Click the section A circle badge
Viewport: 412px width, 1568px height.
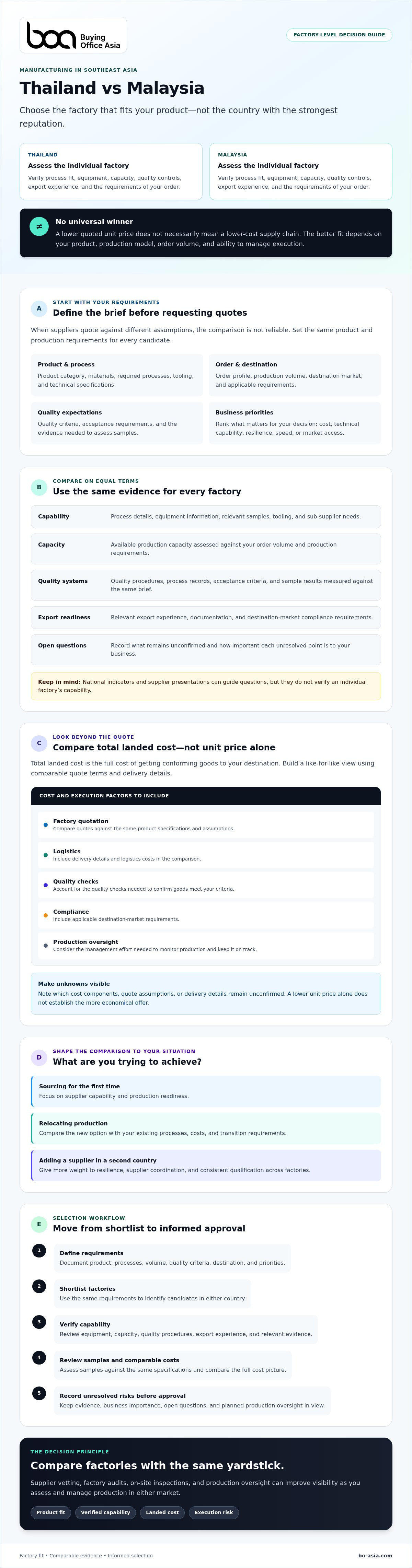coord(39,308)
